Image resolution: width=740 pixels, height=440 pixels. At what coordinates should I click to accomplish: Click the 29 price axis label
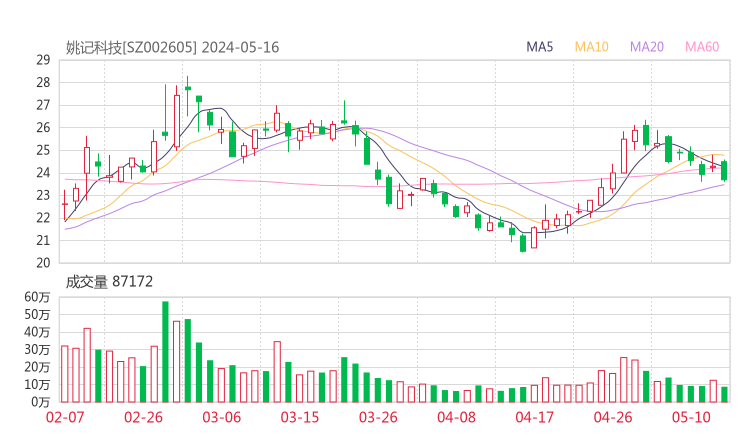pyautogui.click(x=43, y=60)
